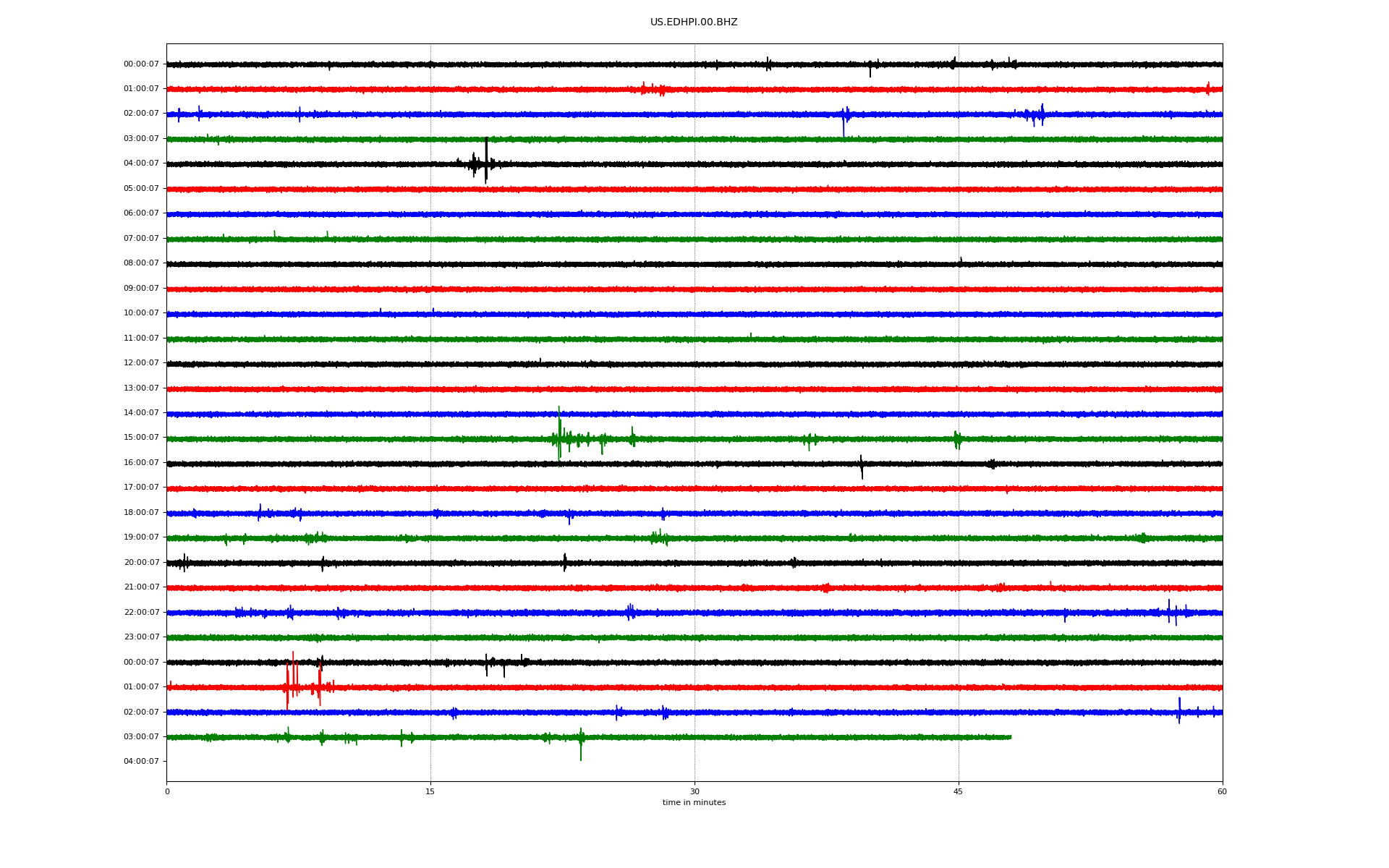The height and width of the screenshot is (868, 1389).
Task: Select the 15 tick label on the x-axis
Action: click(x=430, y=791)
